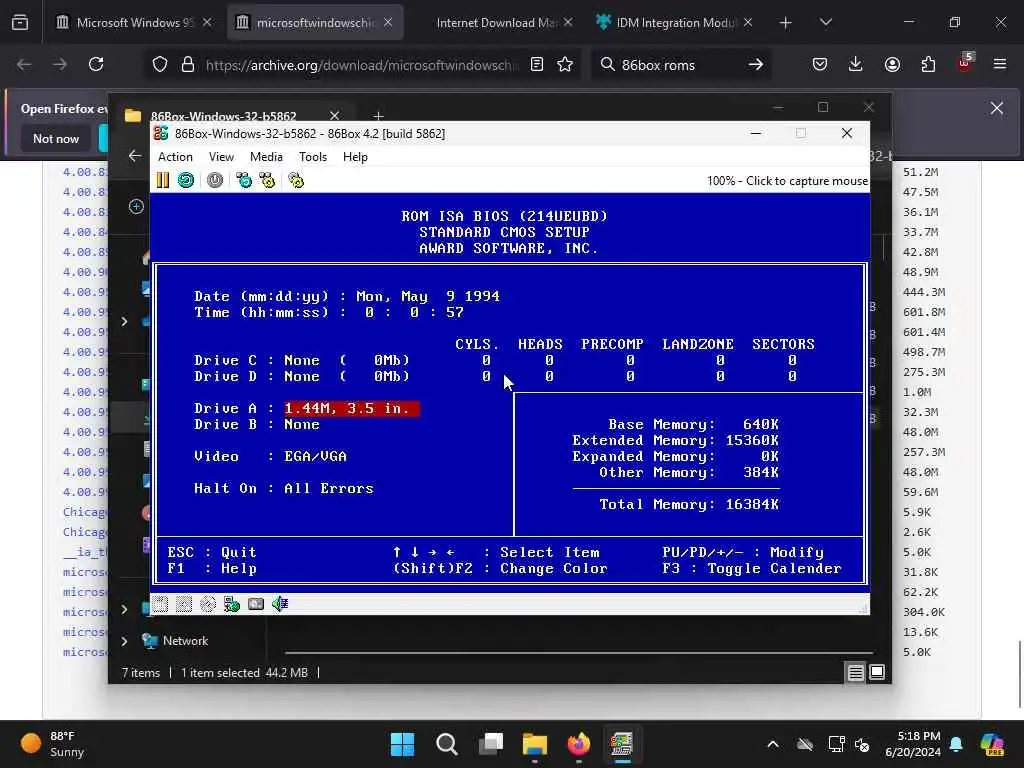Click the network icon in 86Box status bar
1024x768 pixels.
(x=232, y=604)
